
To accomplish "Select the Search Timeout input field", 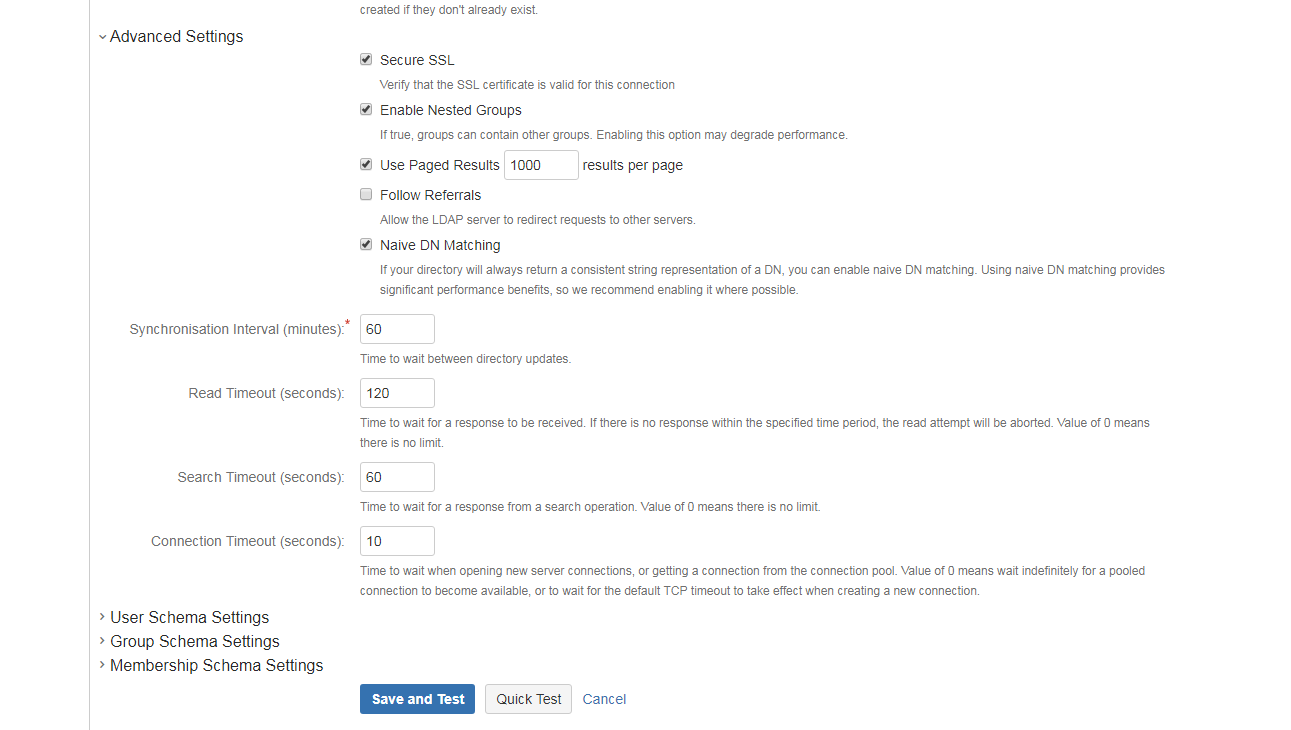I will [397, 477].
